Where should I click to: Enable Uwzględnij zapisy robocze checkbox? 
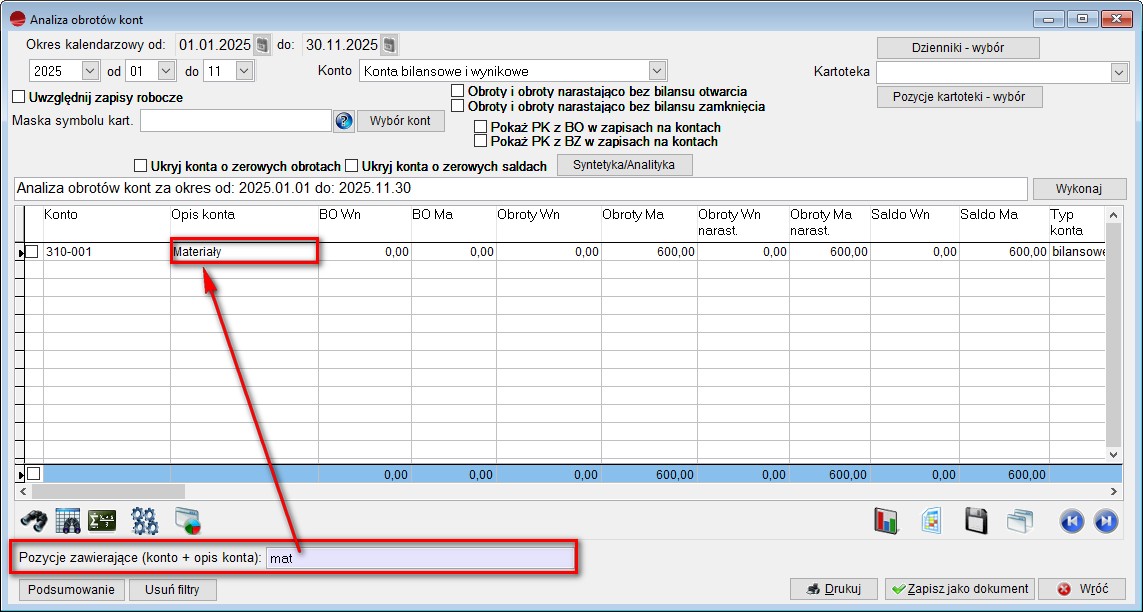tap(18, 98)
